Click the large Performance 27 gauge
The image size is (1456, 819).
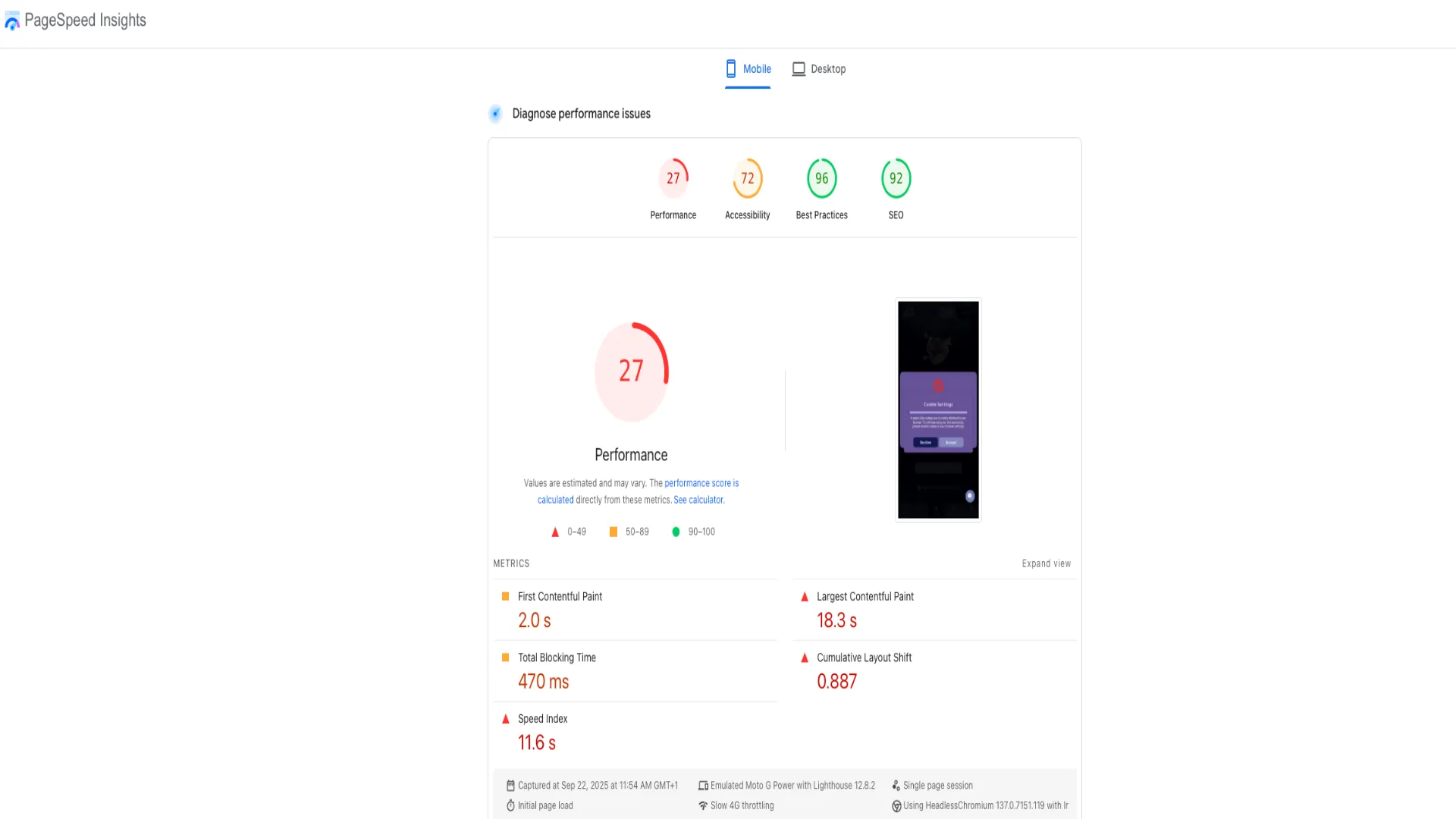pos(631,372)
